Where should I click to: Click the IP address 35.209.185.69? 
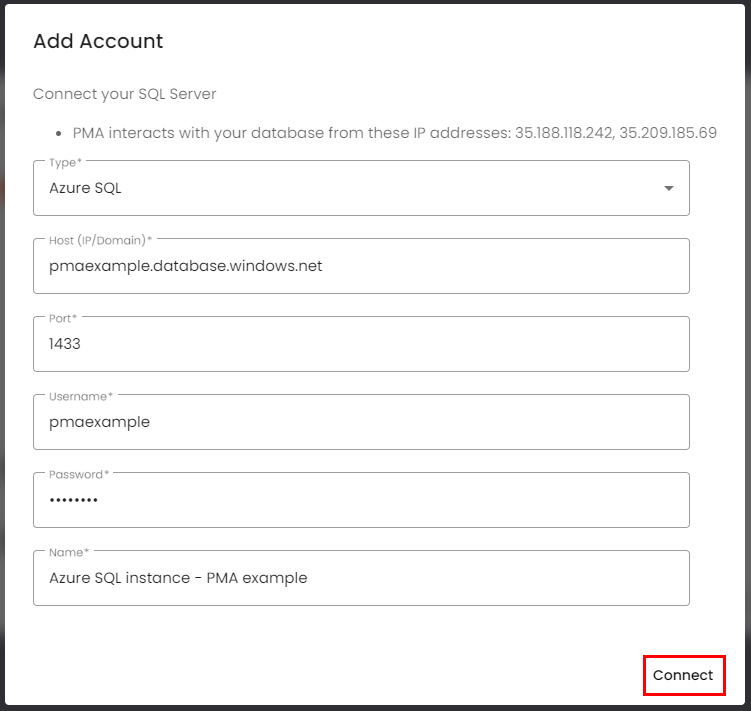click(x=667, y=132)
